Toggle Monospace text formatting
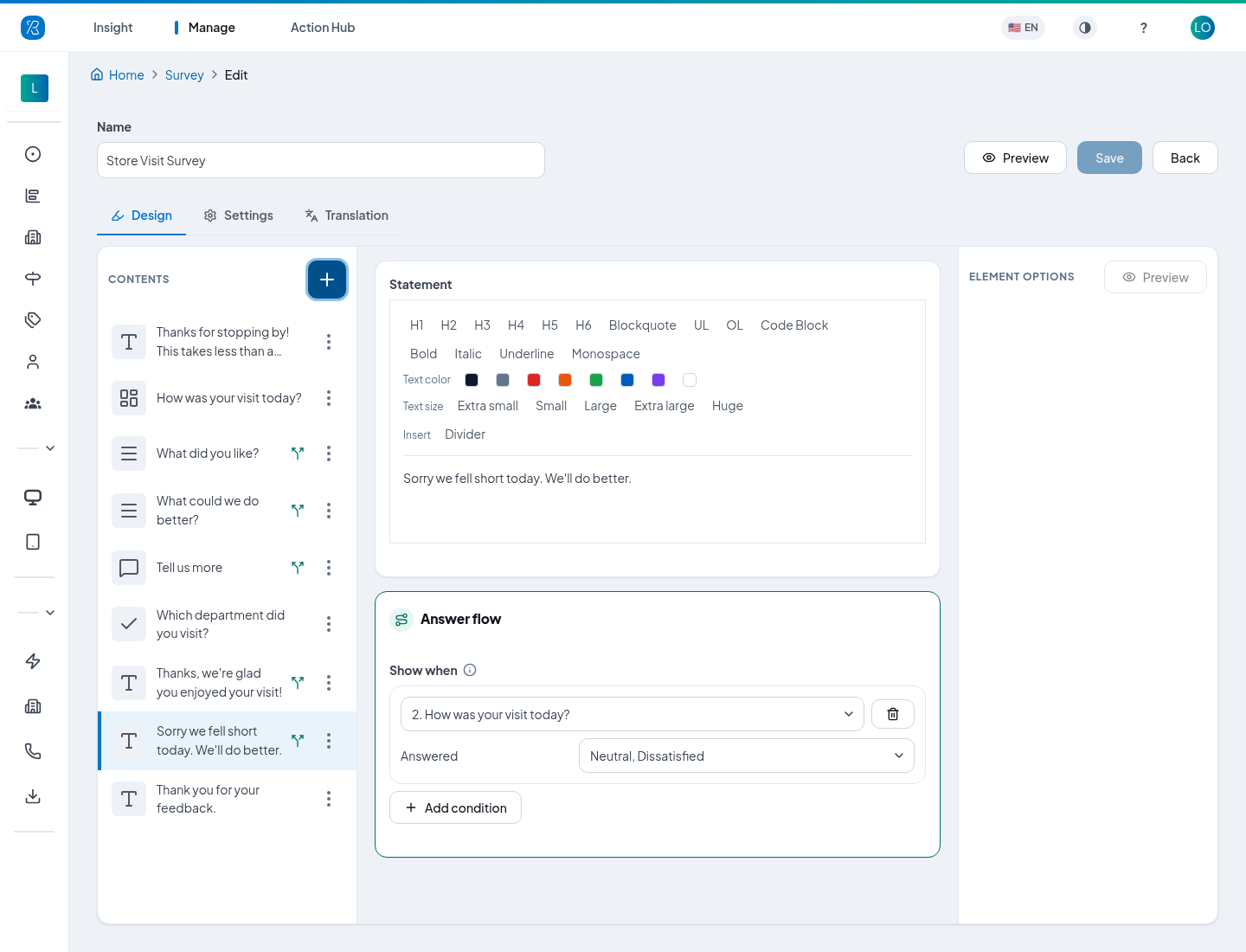The height and width of the screenshot is (952, 1246). coord(606,354)
